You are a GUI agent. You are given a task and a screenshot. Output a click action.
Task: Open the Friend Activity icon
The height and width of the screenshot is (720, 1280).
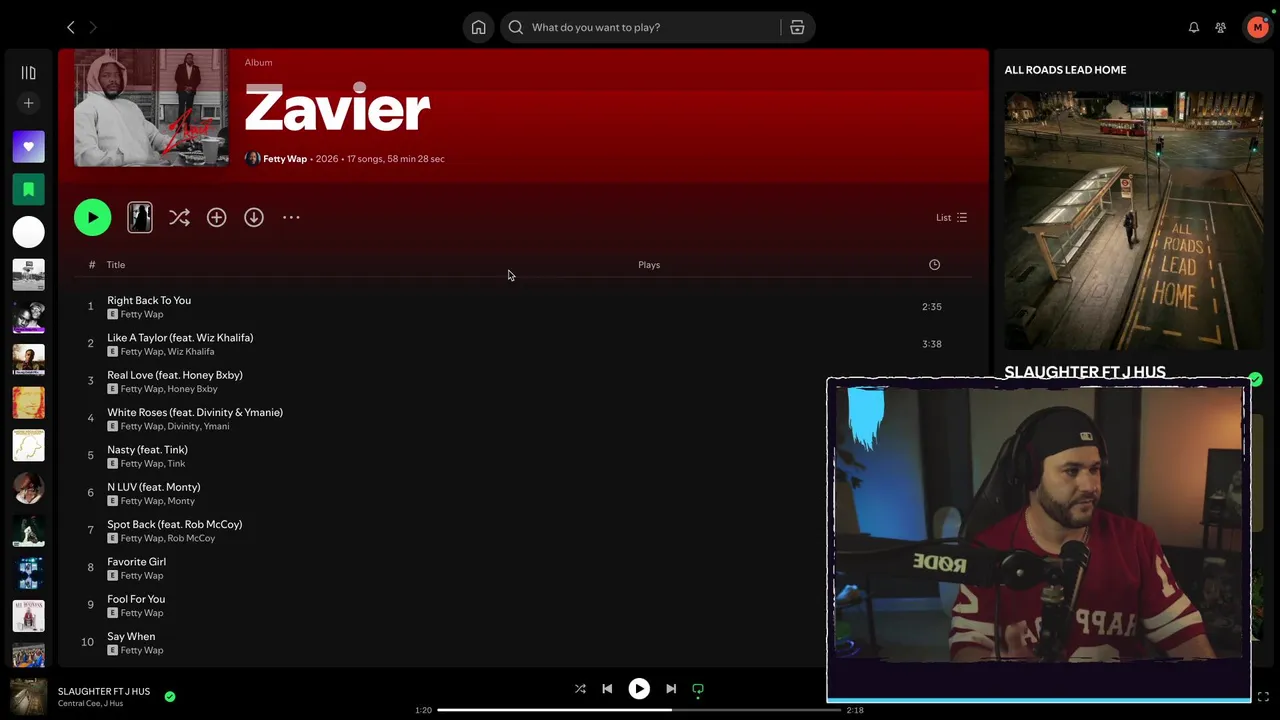(1220, 27)
